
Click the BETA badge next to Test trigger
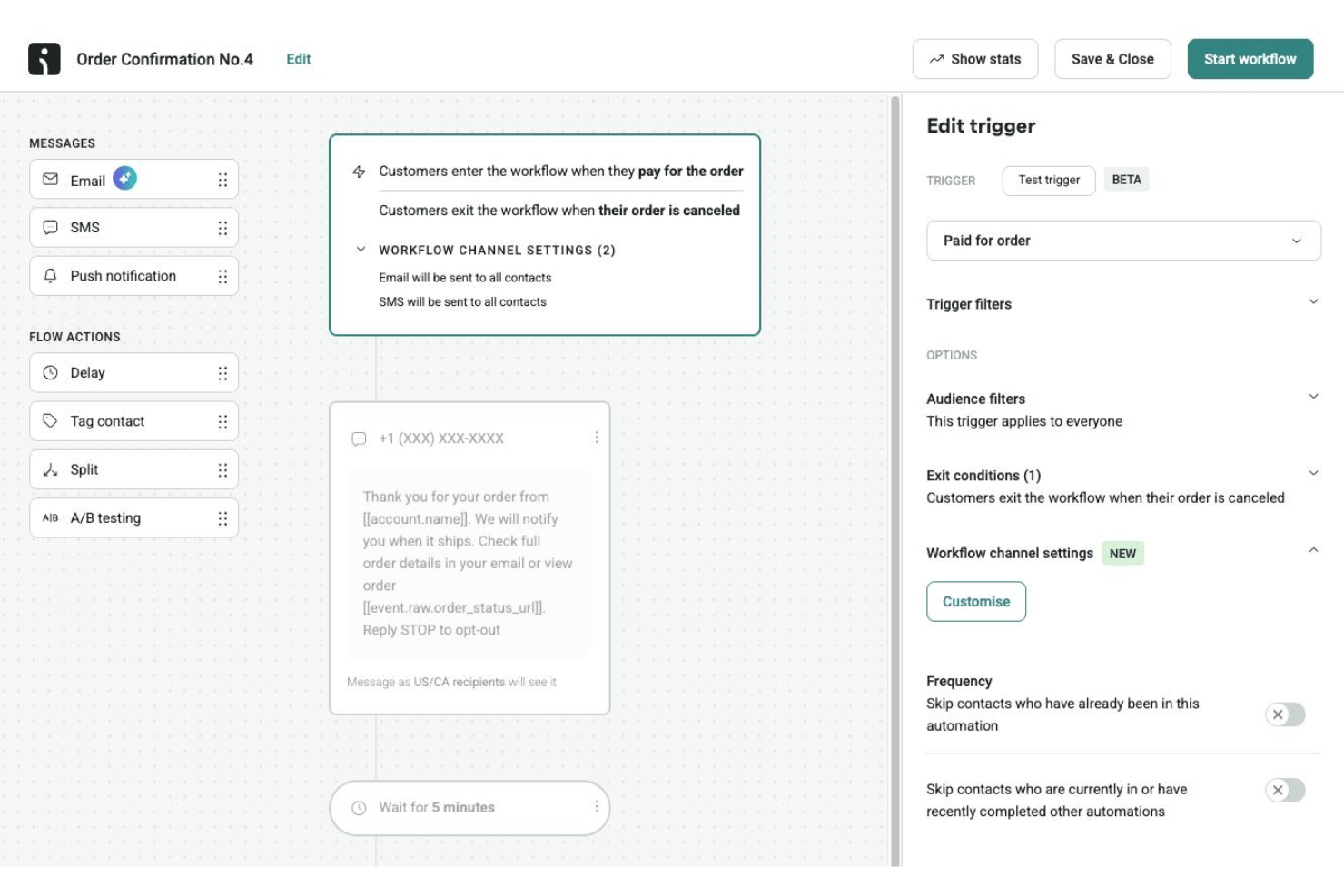point(1127,180)
